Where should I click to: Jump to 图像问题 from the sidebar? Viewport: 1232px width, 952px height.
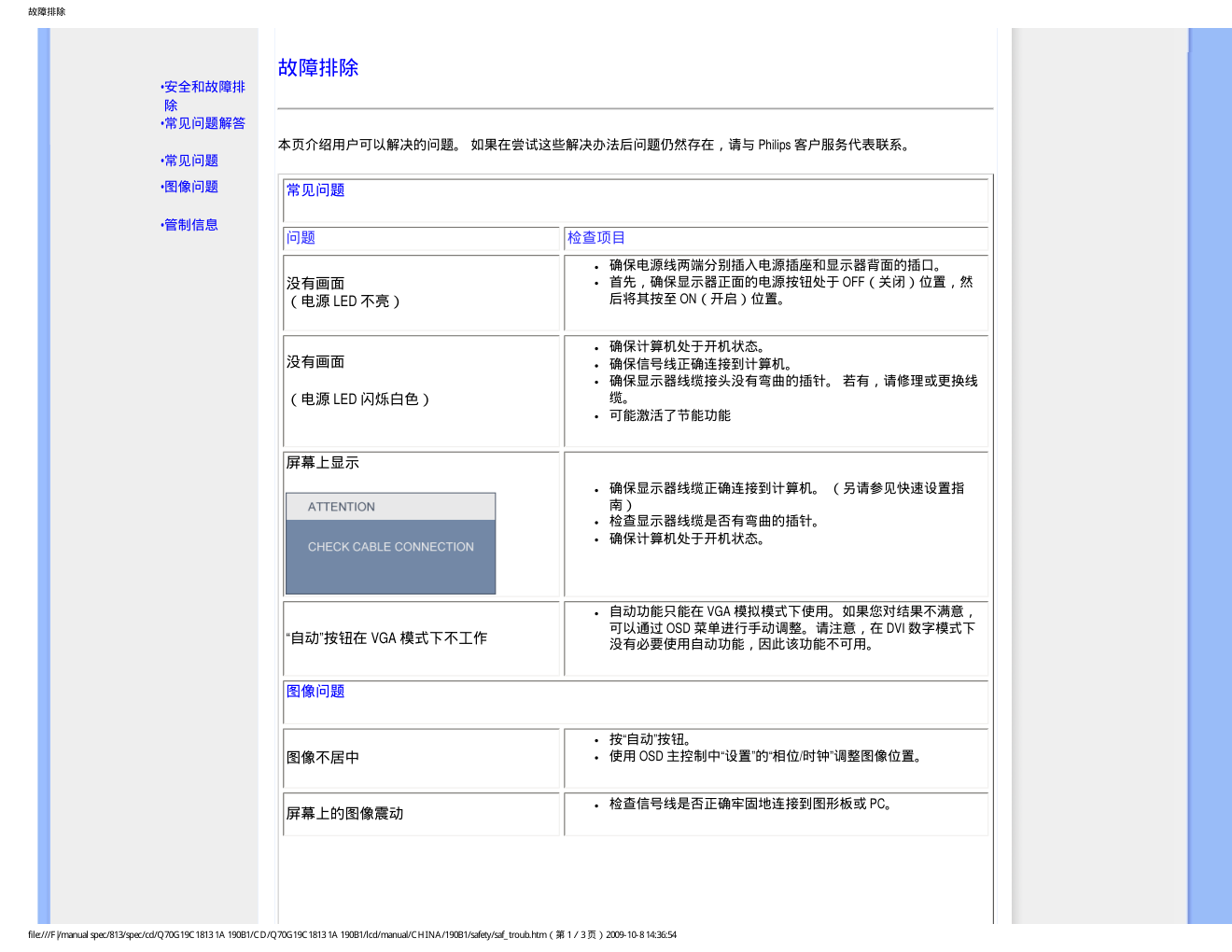pos(190,187)
